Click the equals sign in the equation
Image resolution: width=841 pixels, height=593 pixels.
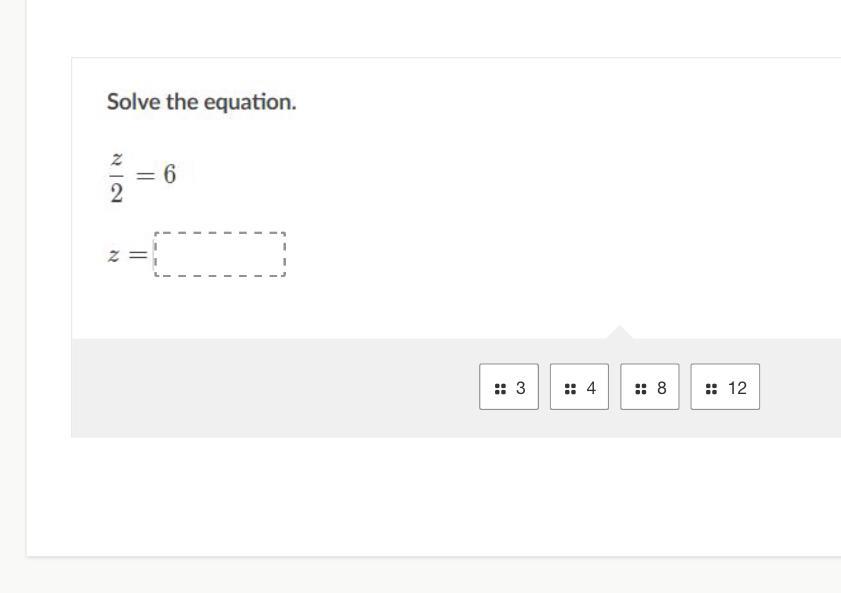(146, 175)
